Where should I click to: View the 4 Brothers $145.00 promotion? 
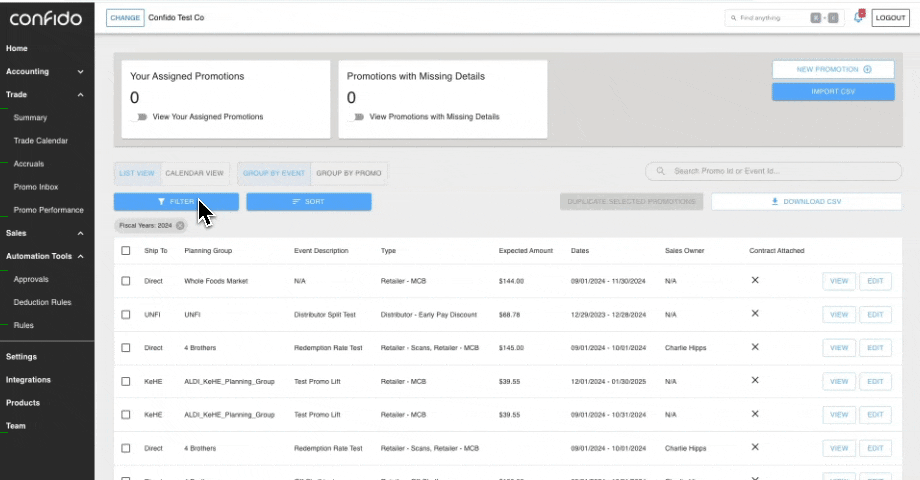pyautogui.click(x=839, y=348)
